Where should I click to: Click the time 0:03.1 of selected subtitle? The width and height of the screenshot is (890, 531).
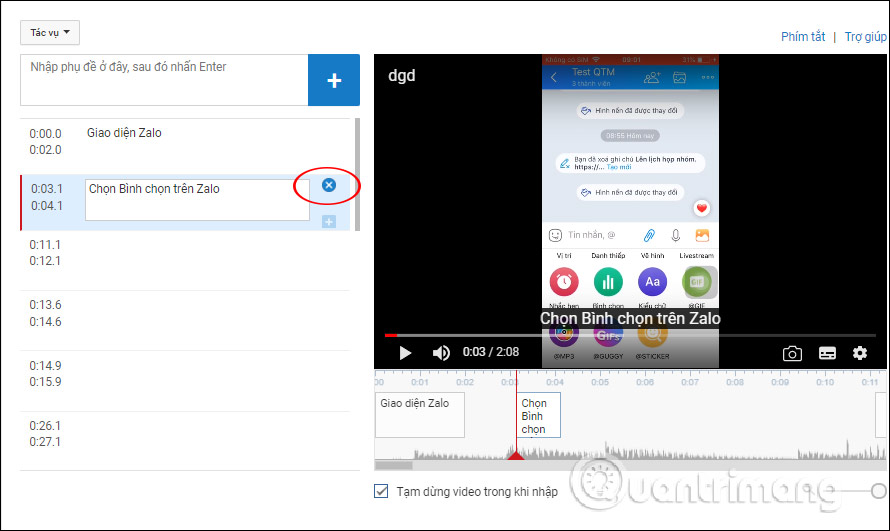[x=47, y=189]
